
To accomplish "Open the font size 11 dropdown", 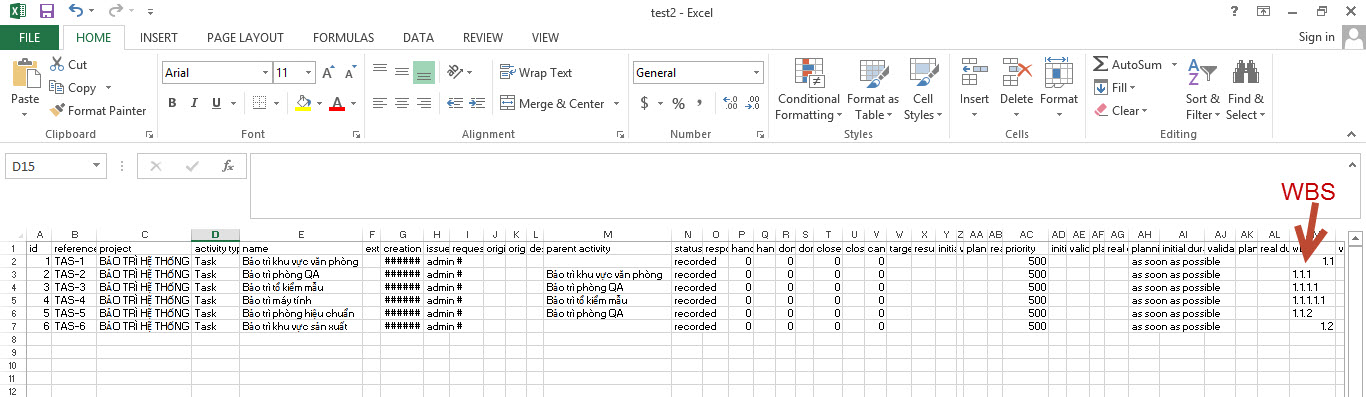I will (x=308, y=73).
